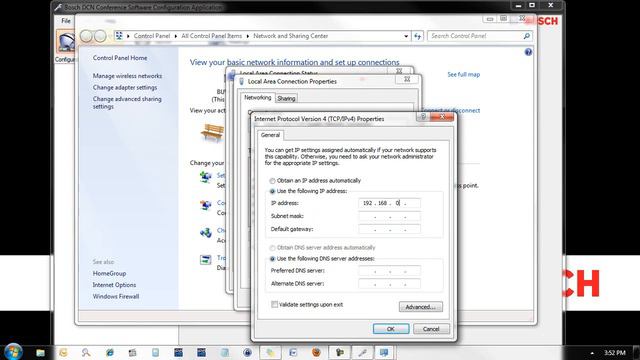The height and width of the screenshot is (360, 640).
Task: Click the troubleshoot problems icon
Action: pyautogui.click(x=205, y=260)
